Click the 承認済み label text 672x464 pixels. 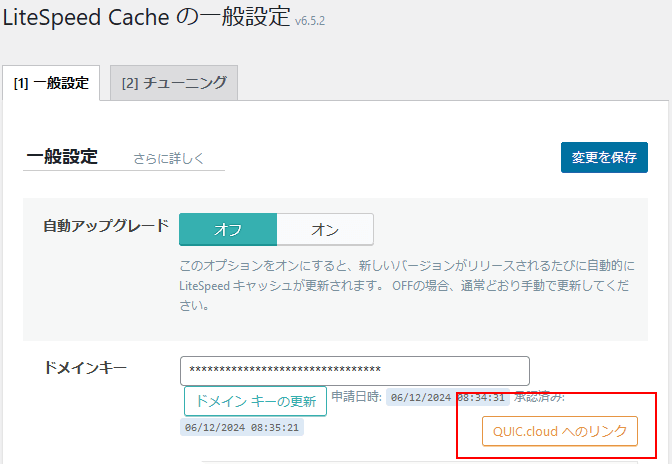click(x=540, y=397)
